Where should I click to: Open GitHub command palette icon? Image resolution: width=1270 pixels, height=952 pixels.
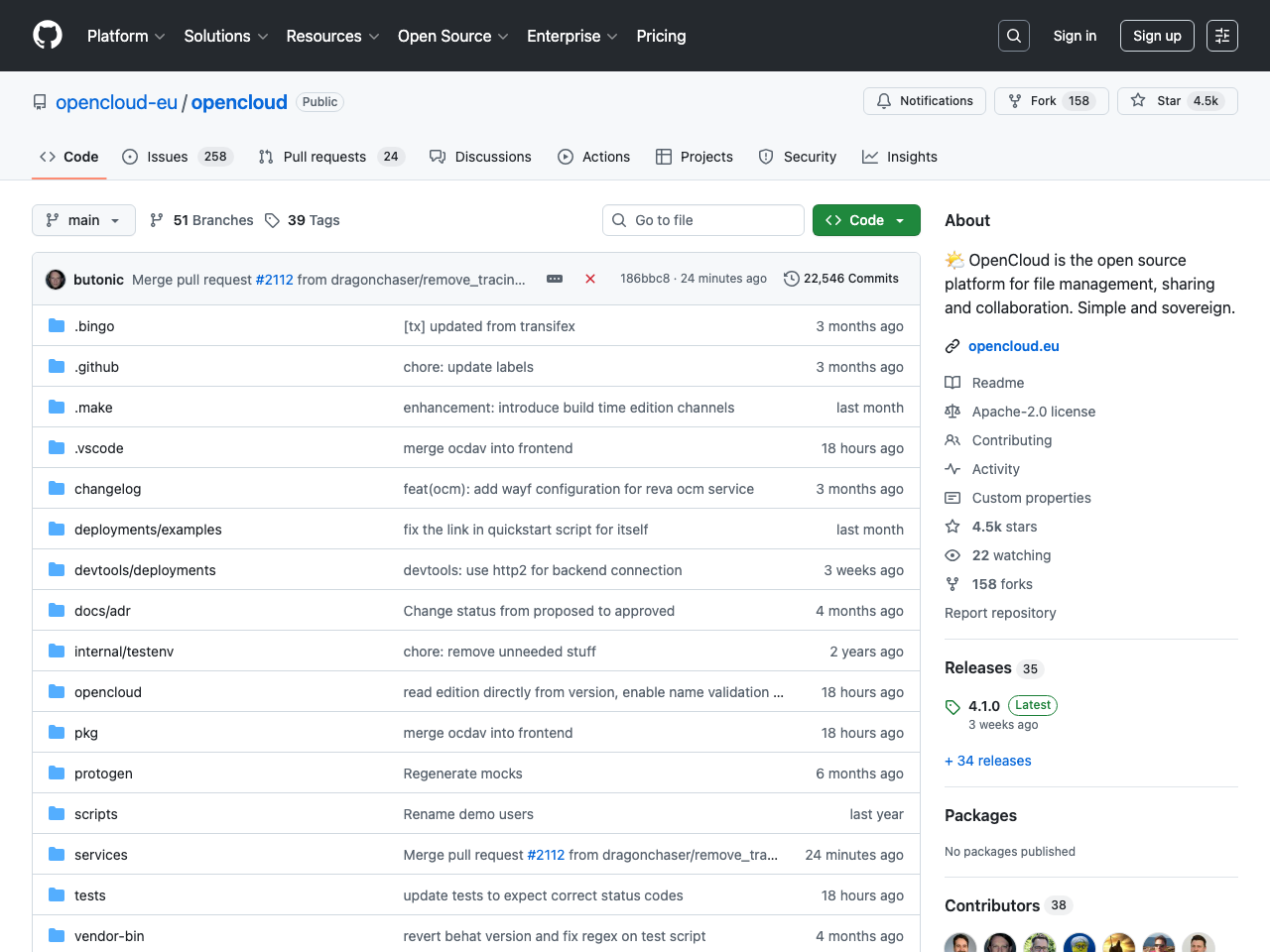[x=1221, y=35]
